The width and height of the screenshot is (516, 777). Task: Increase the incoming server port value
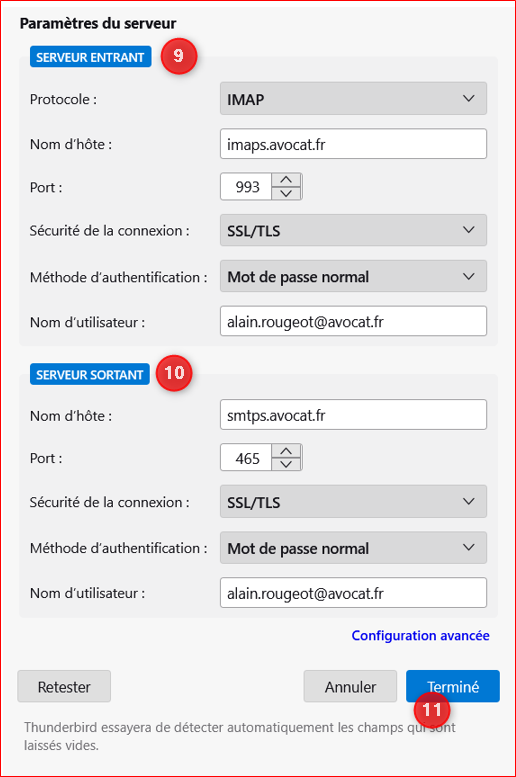[286, 180]
